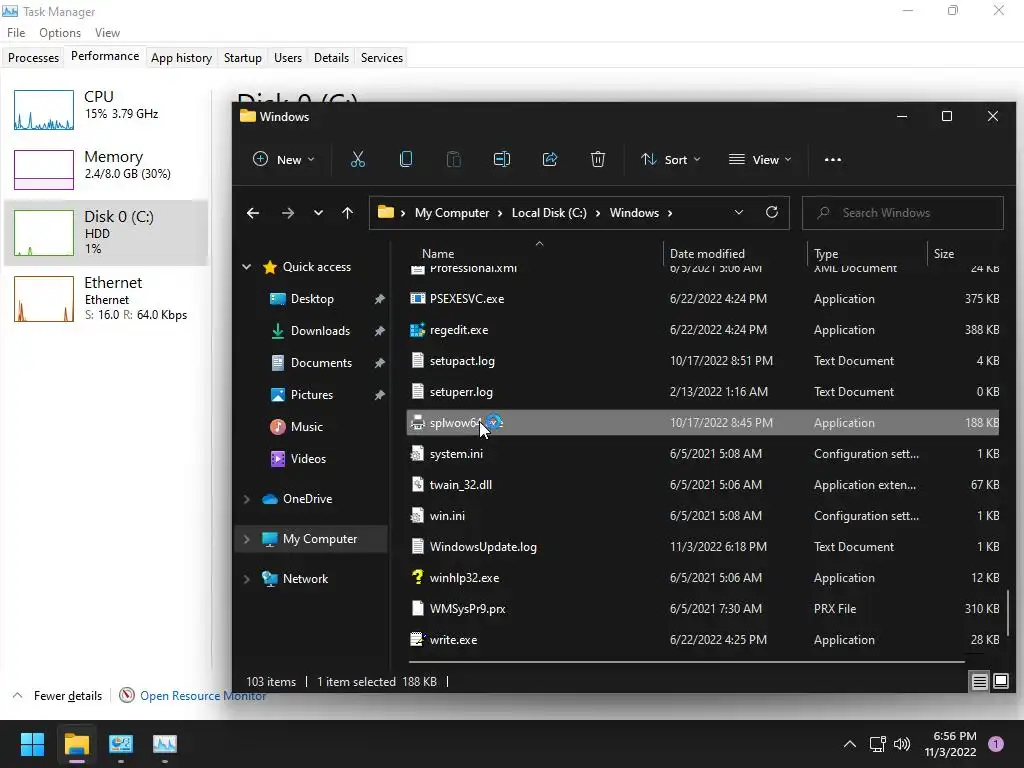
Task: Switch to details view icon in status bar
Action: tap(980, 682)
